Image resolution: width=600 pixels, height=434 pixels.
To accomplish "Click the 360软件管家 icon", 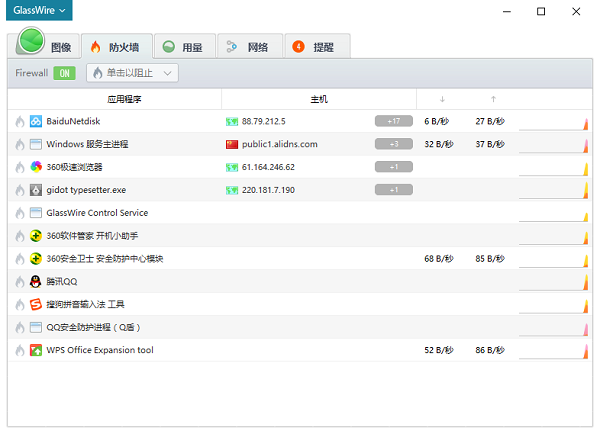I will pyautogui.click(x=36, y=236).
